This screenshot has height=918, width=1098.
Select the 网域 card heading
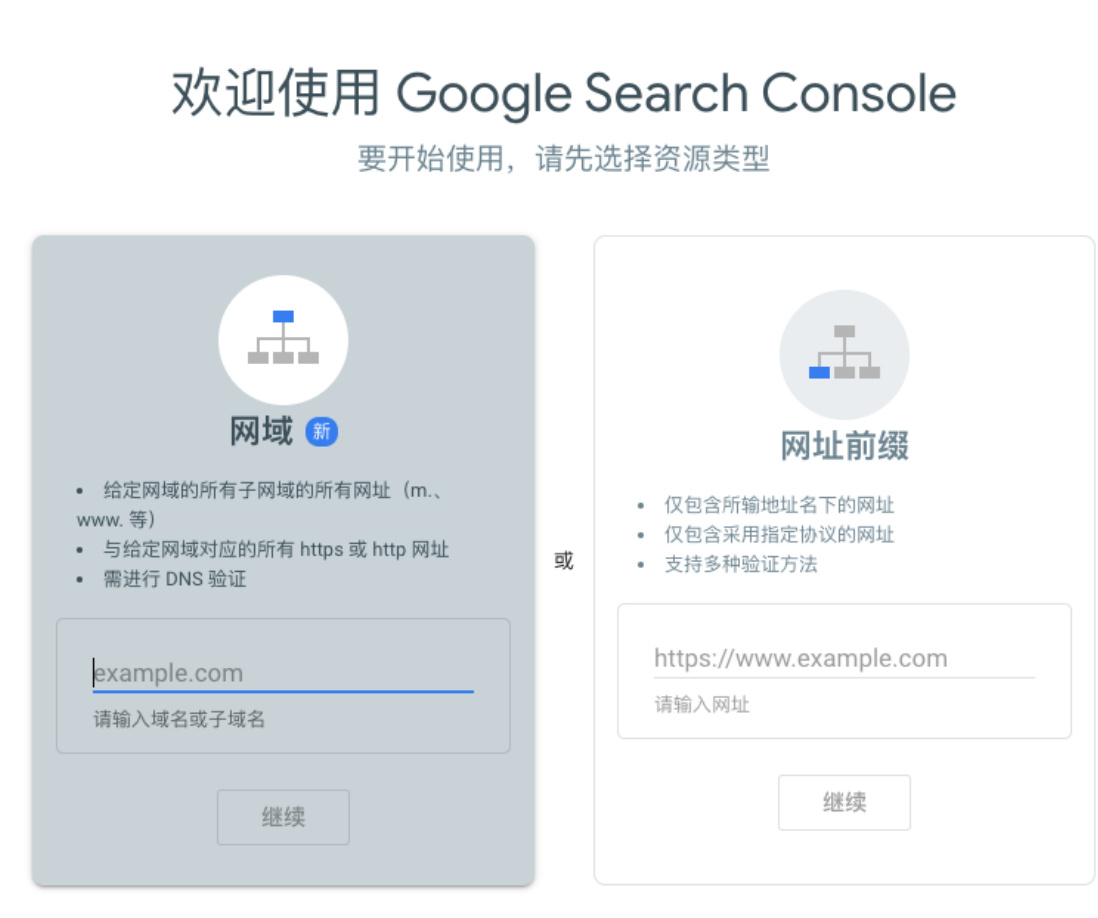click(261, 431)
